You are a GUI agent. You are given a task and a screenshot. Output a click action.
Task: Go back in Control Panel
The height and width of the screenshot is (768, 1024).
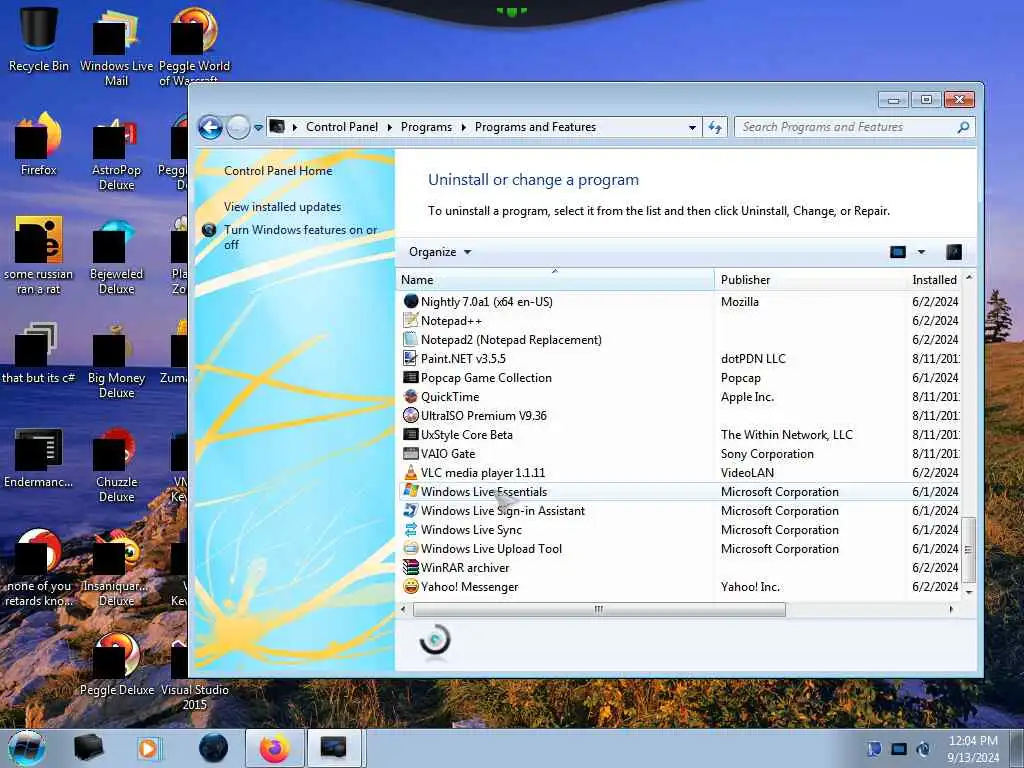210,127
